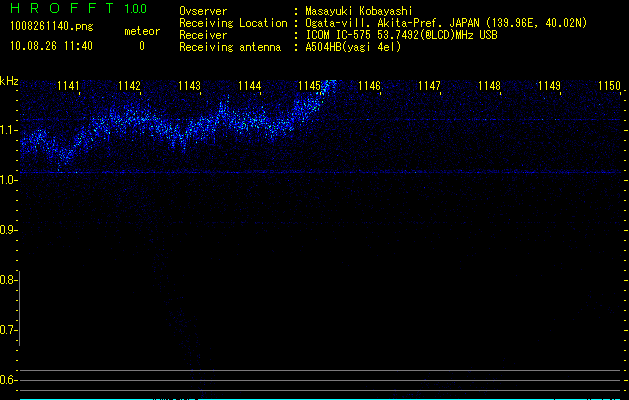This screenshot has height=400, width=629.
Task: Select the 0.6 frequency axis label
Action: point(9,380)
